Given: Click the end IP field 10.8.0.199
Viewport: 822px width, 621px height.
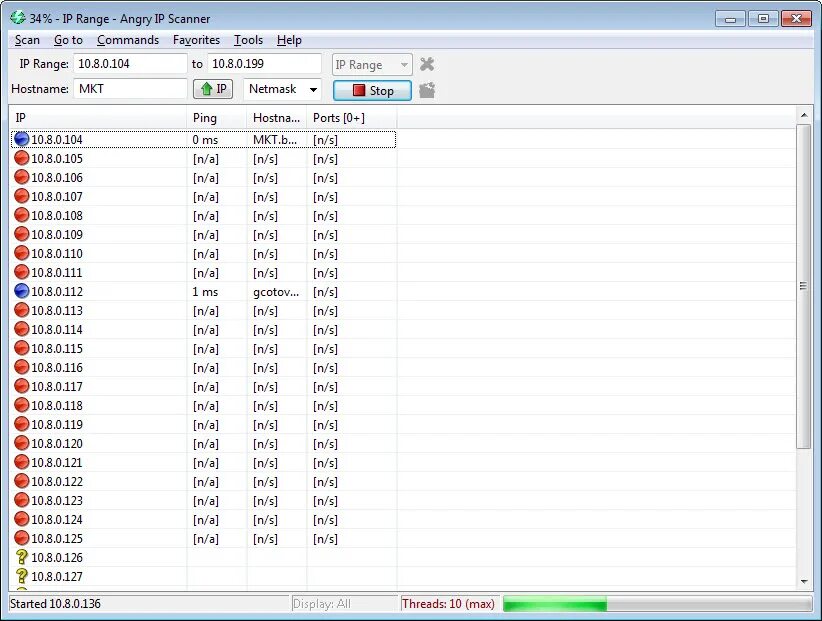Looking at the screenshot, I should (264, 64).
